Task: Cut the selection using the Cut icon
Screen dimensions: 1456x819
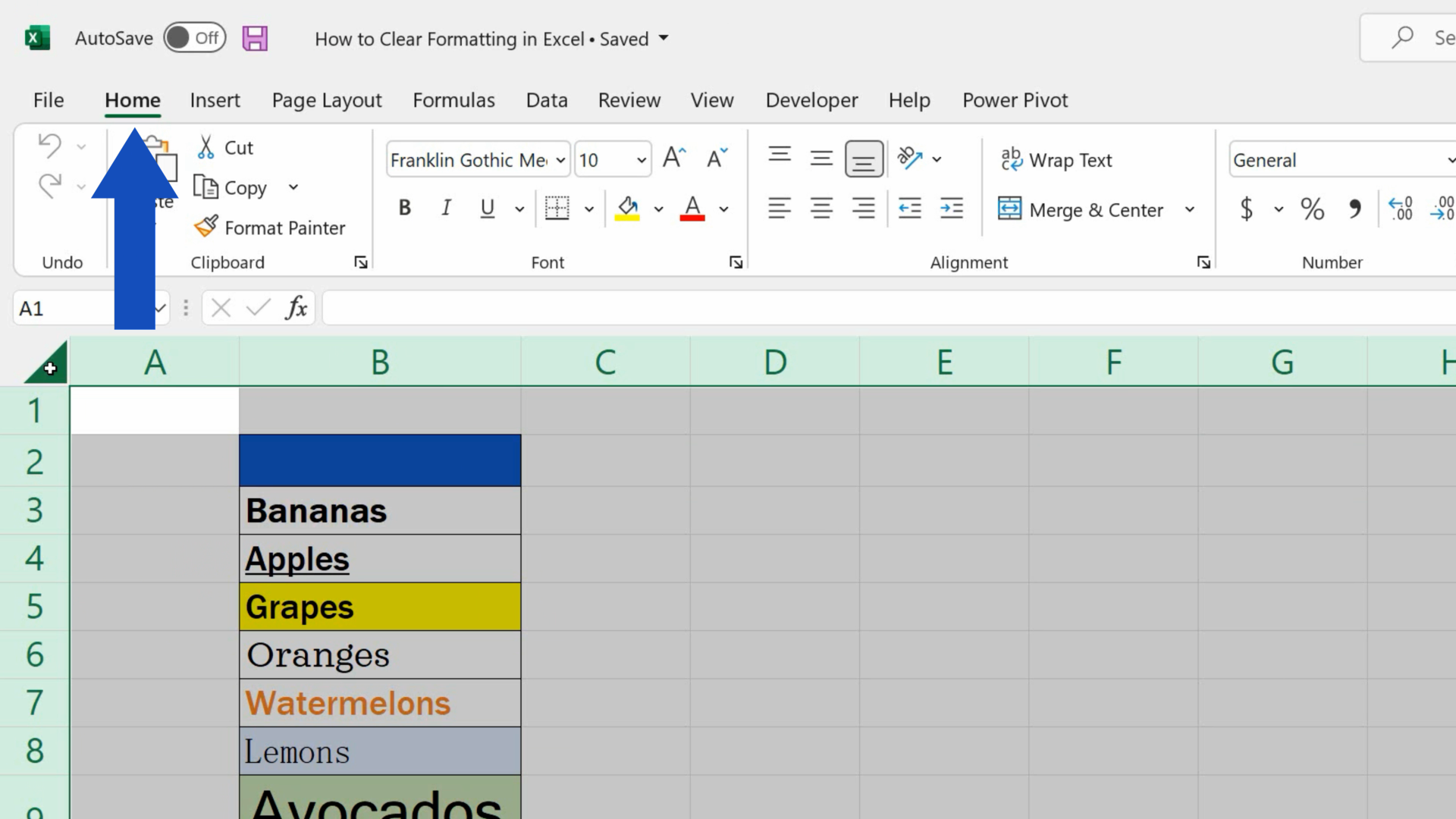Action: tap(205, 147)
